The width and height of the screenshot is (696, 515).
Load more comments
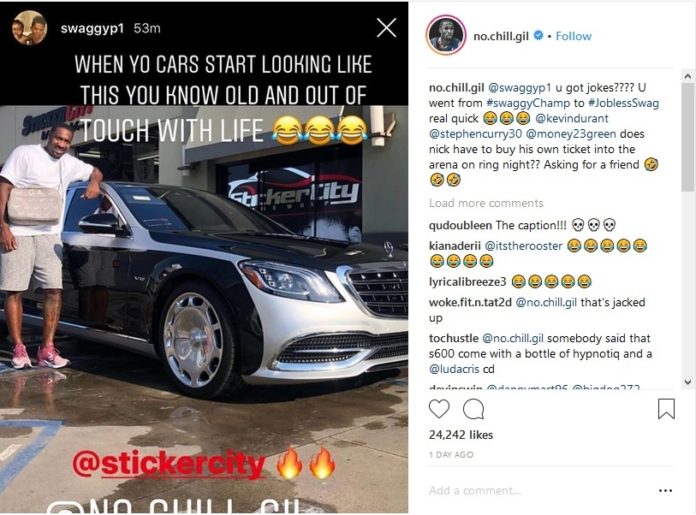click(486, 203)
